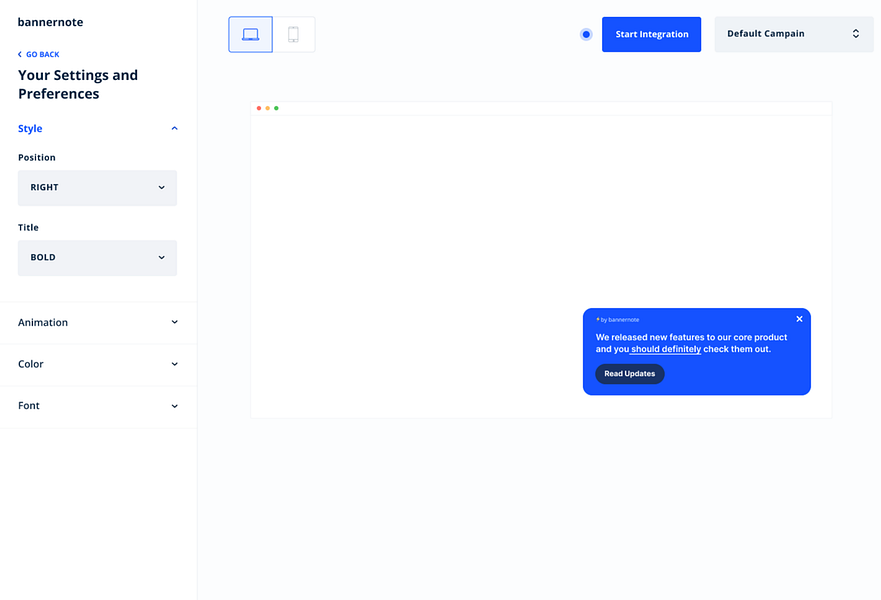Screen dimensions: 881x600
Task: Click the GO BACK link
Action: click(x=39, y=54)
